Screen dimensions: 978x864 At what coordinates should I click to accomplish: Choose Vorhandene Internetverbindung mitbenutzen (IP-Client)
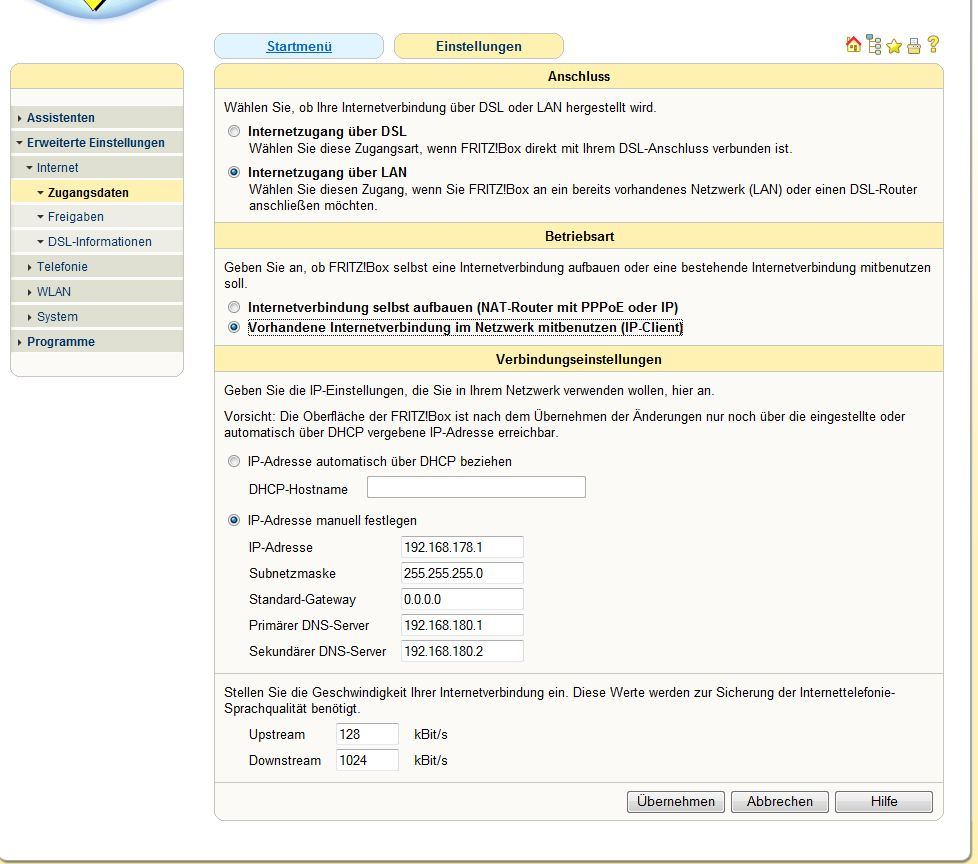coord(234,327)
